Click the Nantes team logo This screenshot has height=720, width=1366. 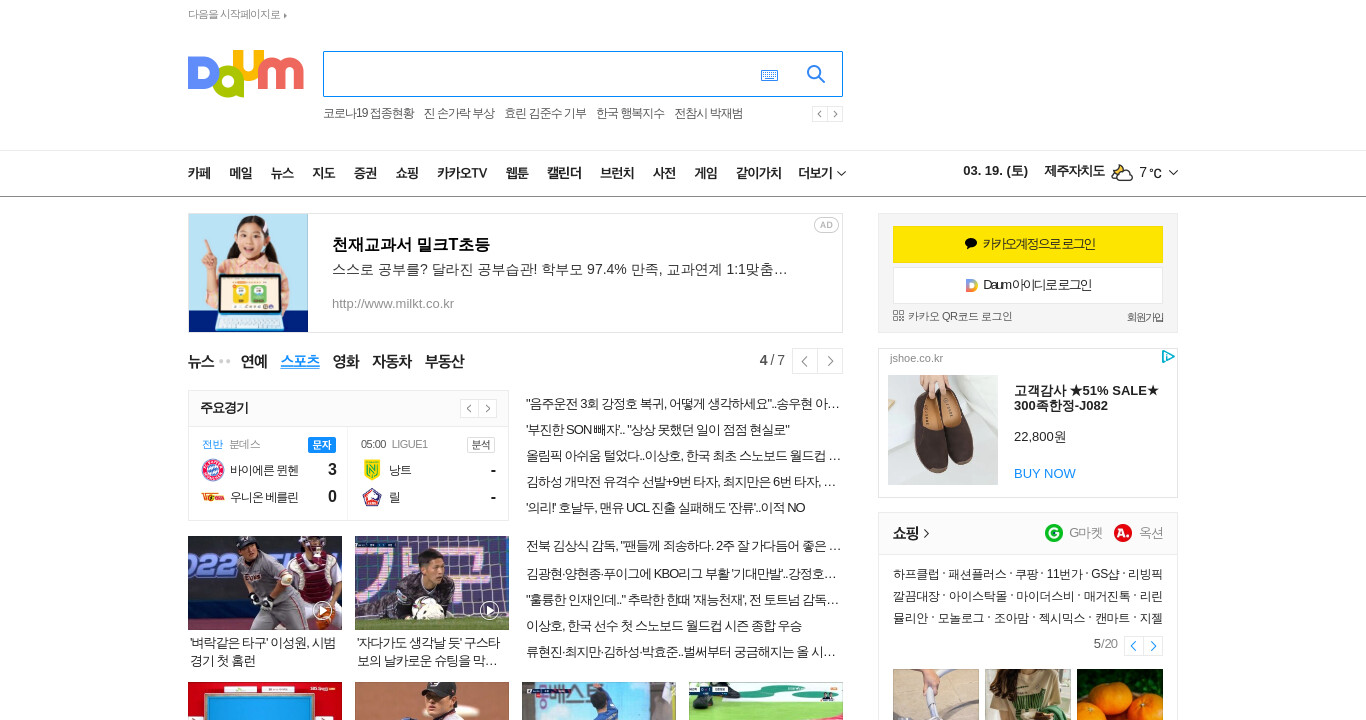click(x=372, y=470)
